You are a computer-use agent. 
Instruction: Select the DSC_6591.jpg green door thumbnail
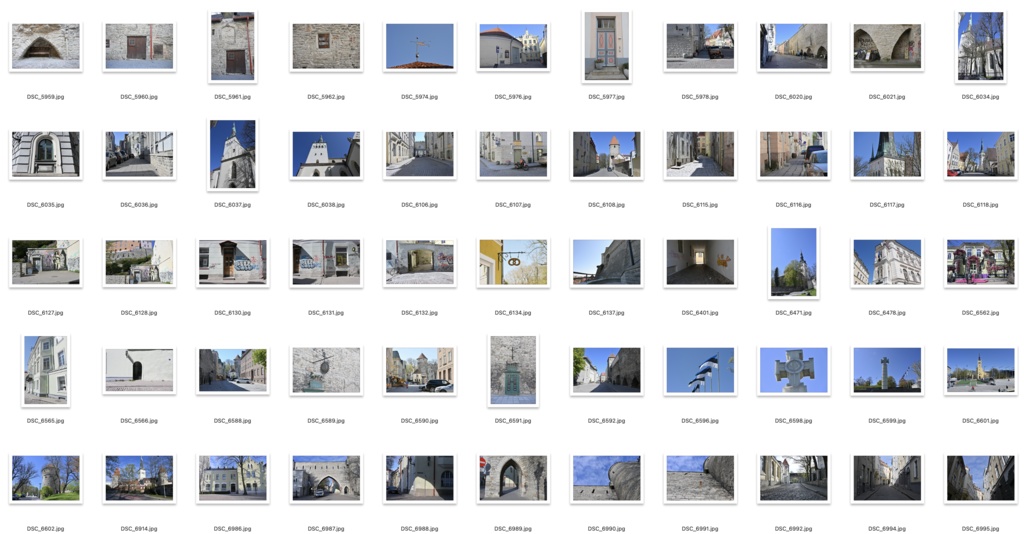(513, 371)
